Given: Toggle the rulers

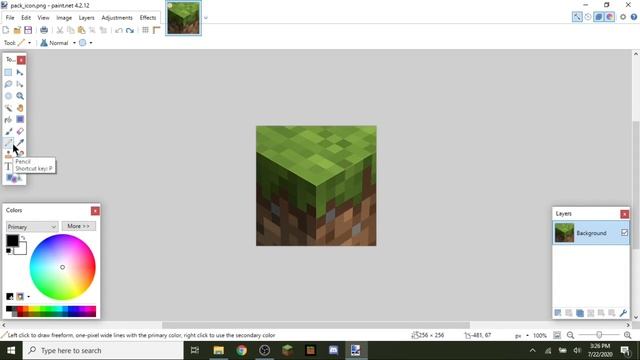Looking at the screenshot, I should (x=156, y=30).
